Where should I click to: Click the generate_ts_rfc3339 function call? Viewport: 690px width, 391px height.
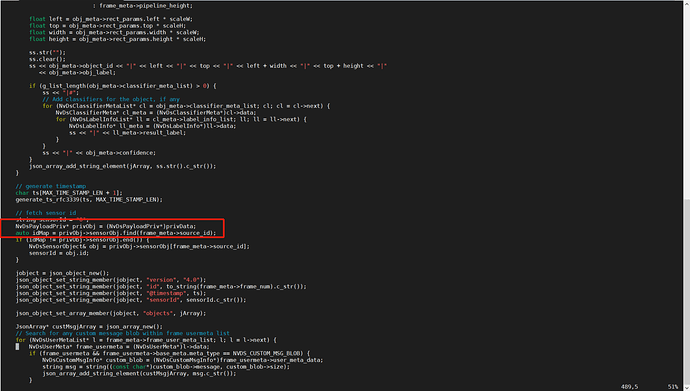[x=89, y=199]
